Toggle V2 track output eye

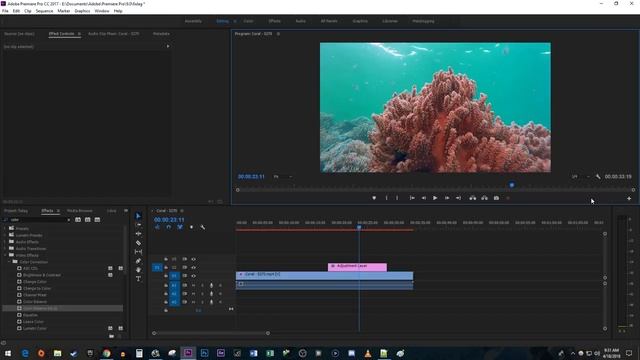(193, 267)
